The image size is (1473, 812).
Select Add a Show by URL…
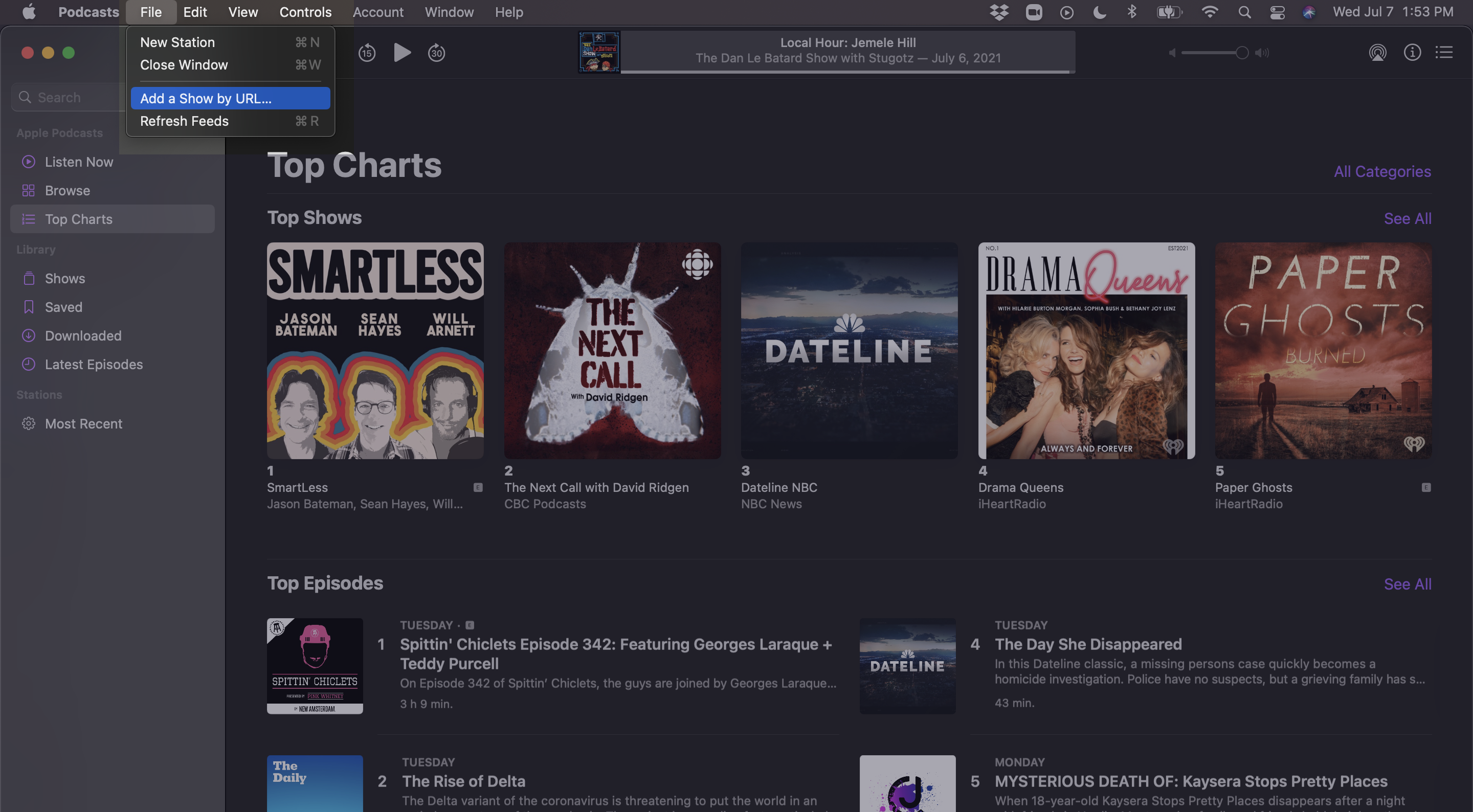coord(230,98)
